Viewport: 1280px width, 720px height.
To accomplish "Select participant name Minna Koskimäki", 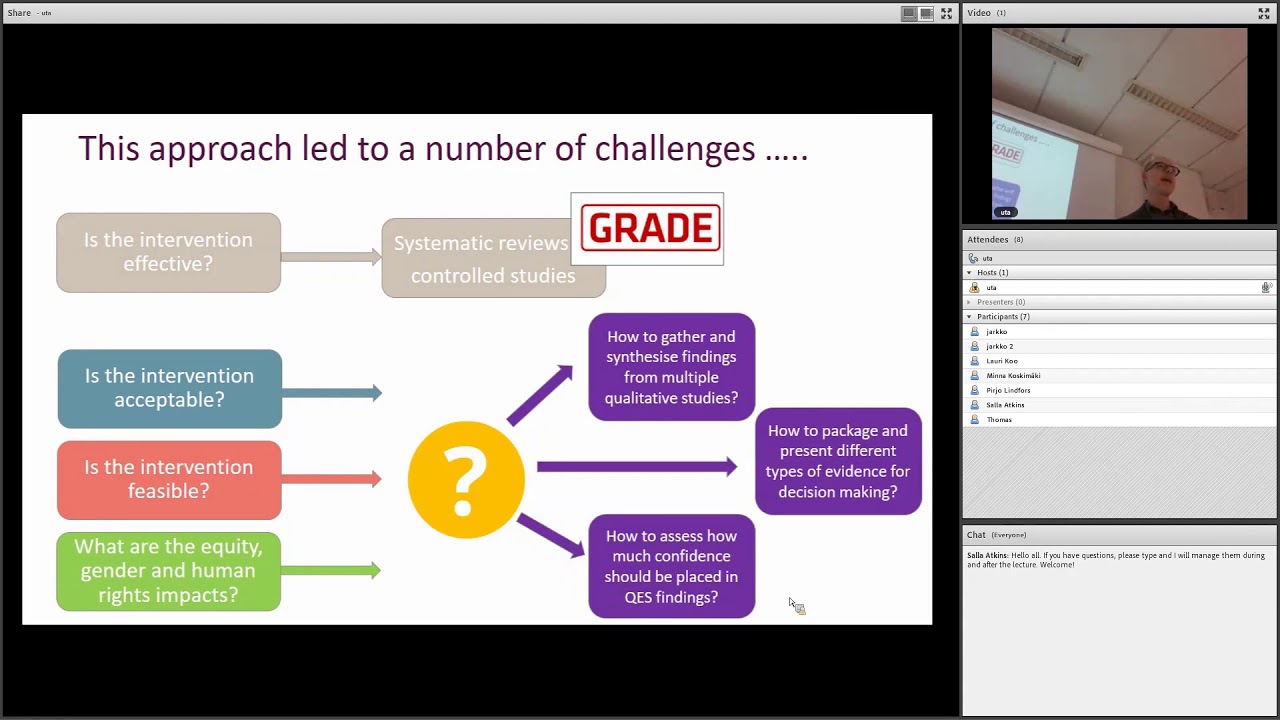I will pyautogui.click(x=1013, y=376).
